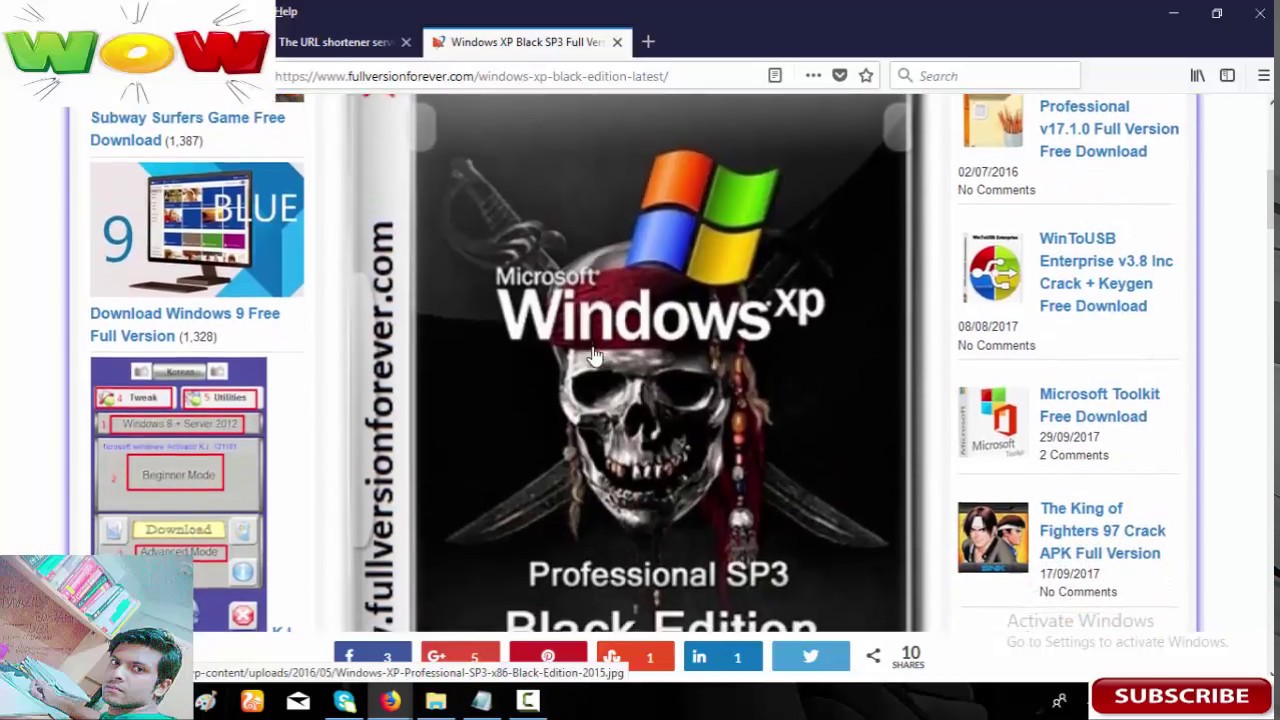Open Professional v17.1.0 Full Version link
1280x720 pixels.
click(1109, 128)
